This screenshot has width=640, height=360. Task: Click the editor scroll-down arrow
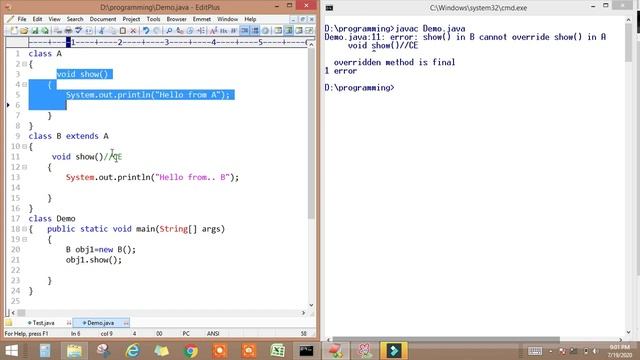(311, 305)
